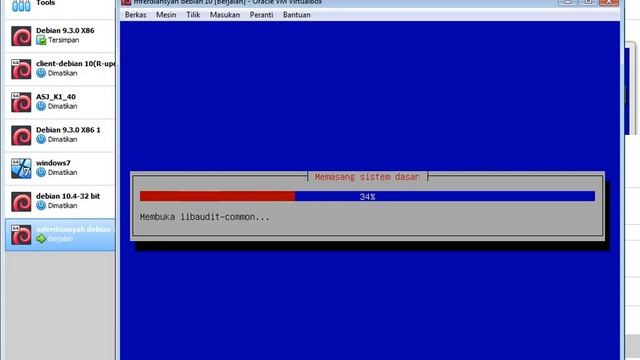
Task: Click the ASJ_K1_40 VM icon
Action: click(x=21, y=102)
